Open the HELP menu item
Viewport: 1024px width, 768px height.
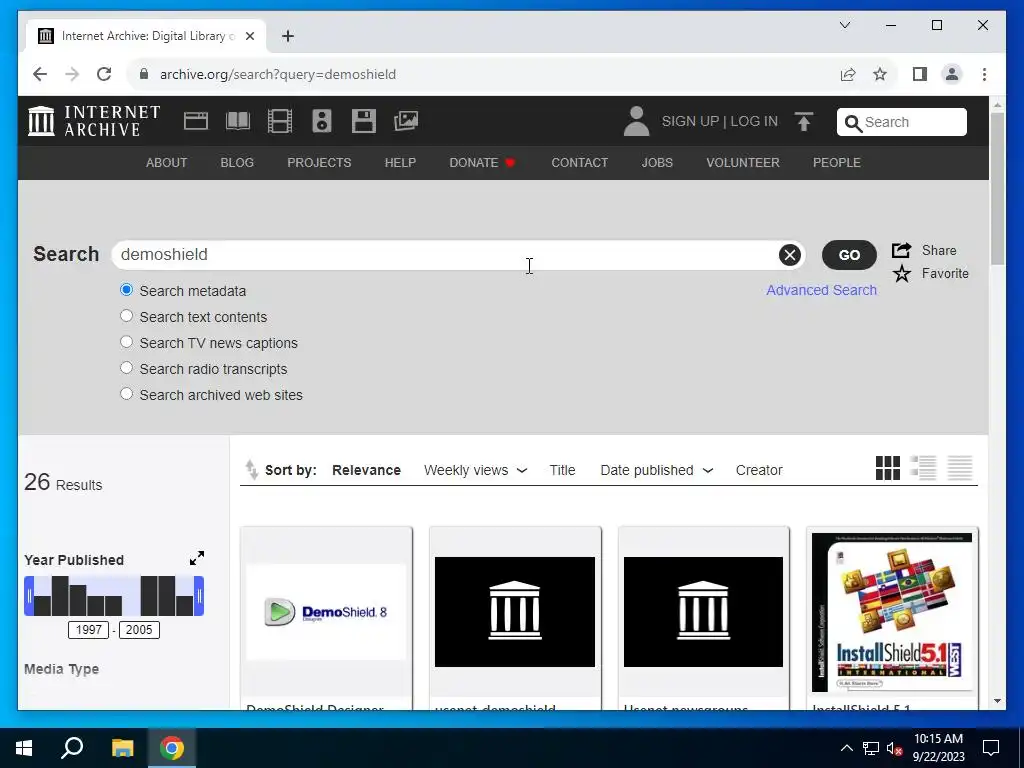[x=400, y=163]
